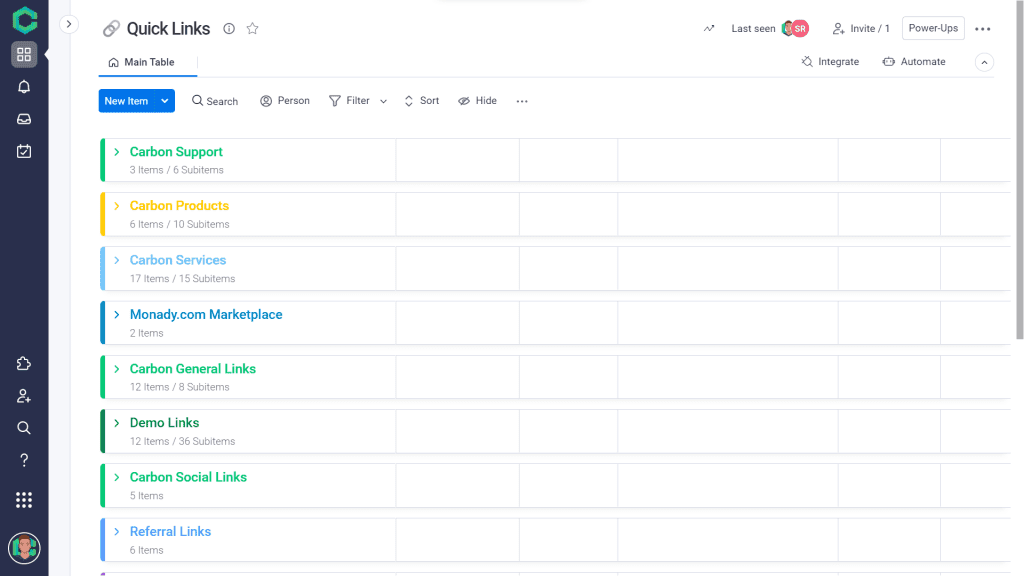Expand the Carbon General Links group
This screenshot has height=576, width=1024.
point(117,369)
